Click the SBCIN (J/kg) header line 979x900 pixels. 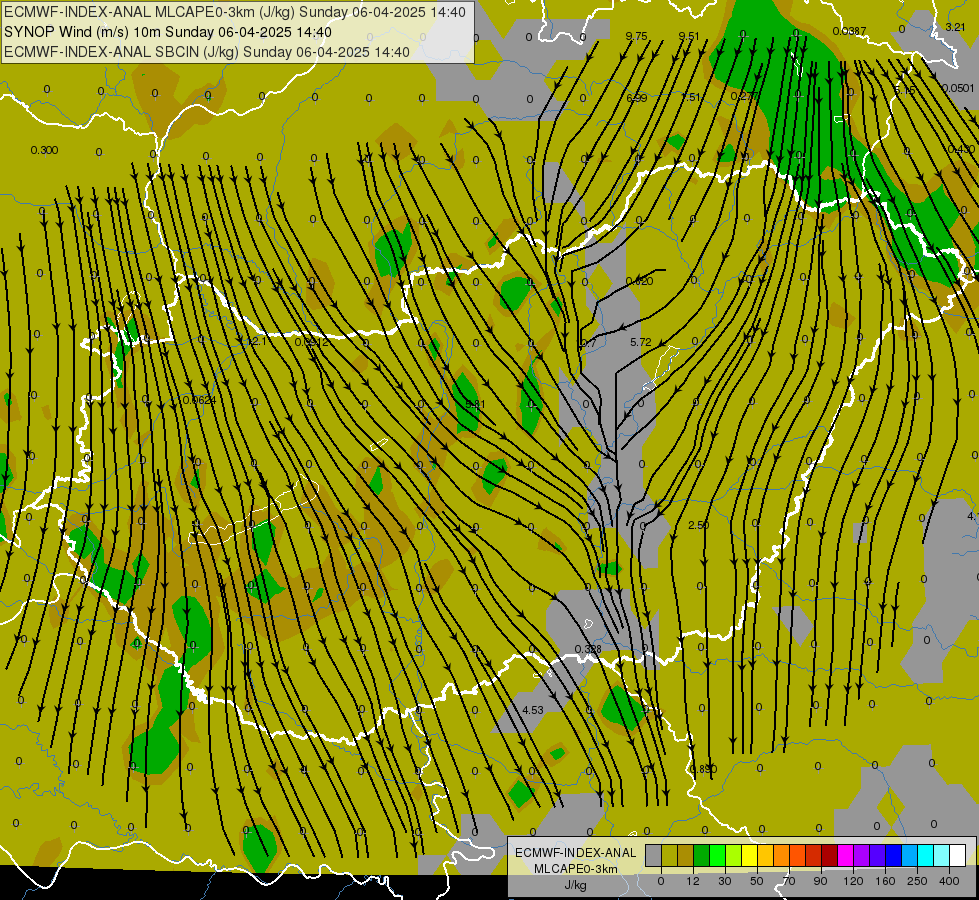[x=207, y=52]
